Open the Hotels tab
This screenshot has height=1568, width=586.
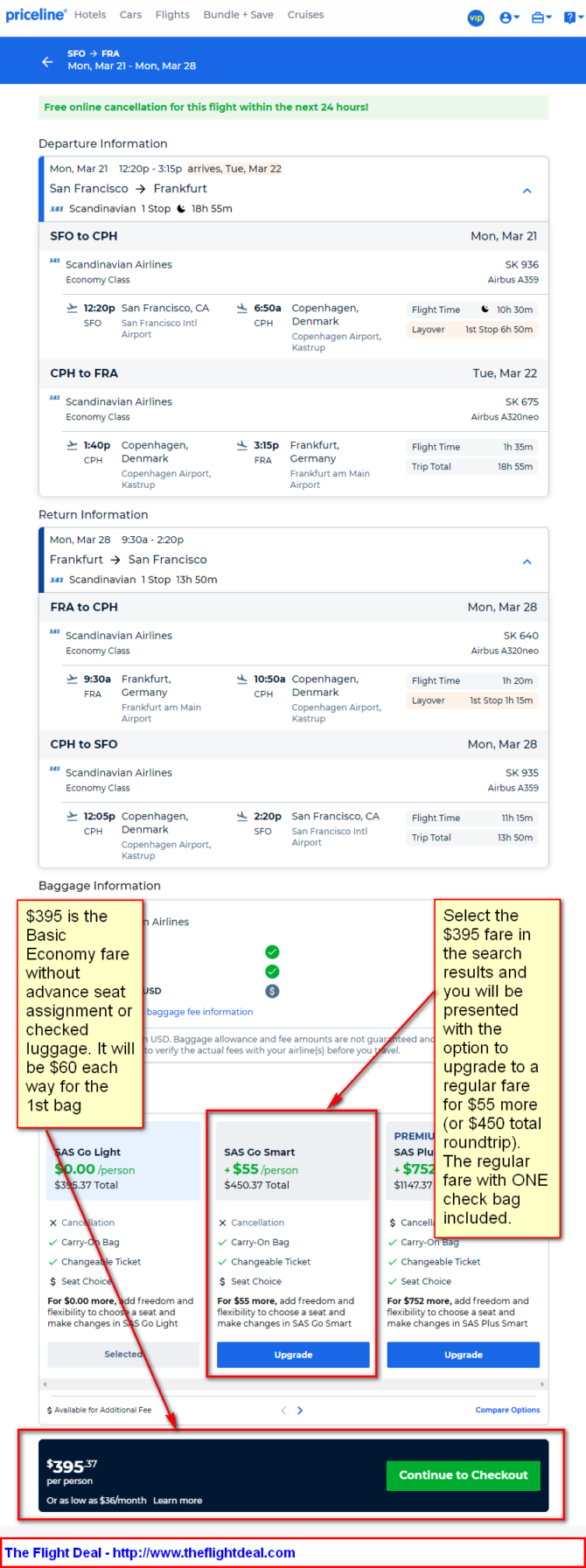(x=90, y=15)
